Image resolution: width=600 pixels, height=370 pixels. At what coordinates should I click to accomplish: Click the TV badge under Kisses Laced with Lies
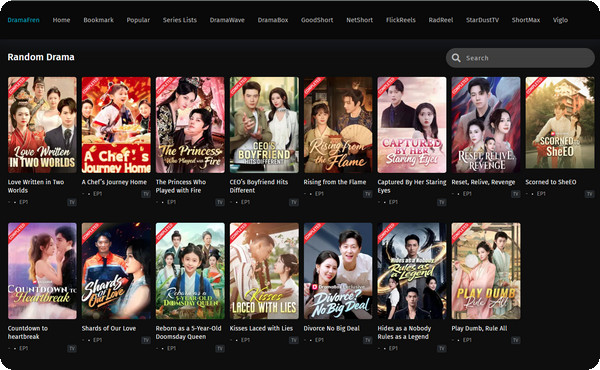294,340
